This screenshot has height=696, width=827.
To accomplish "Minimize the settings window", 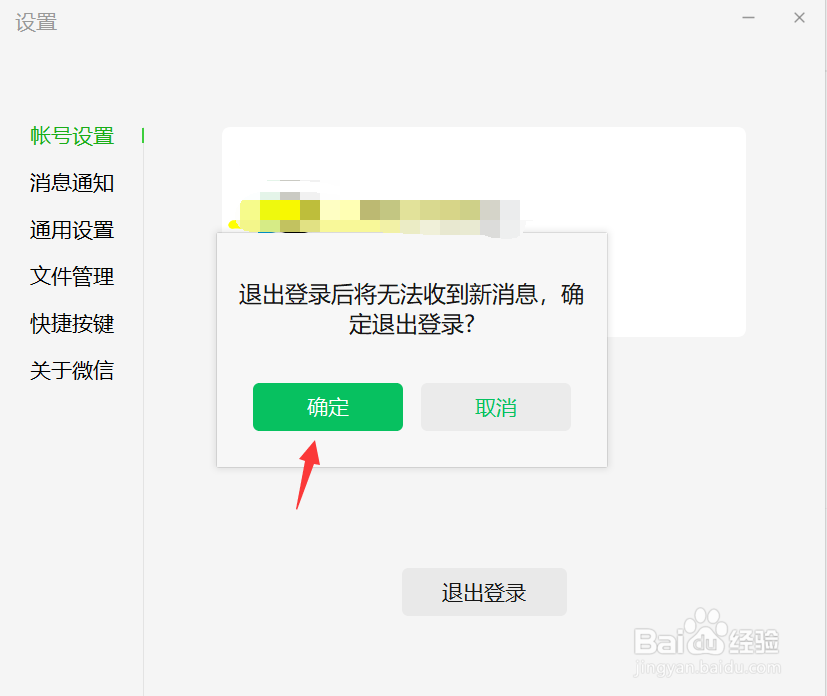I will coord(748,18).
